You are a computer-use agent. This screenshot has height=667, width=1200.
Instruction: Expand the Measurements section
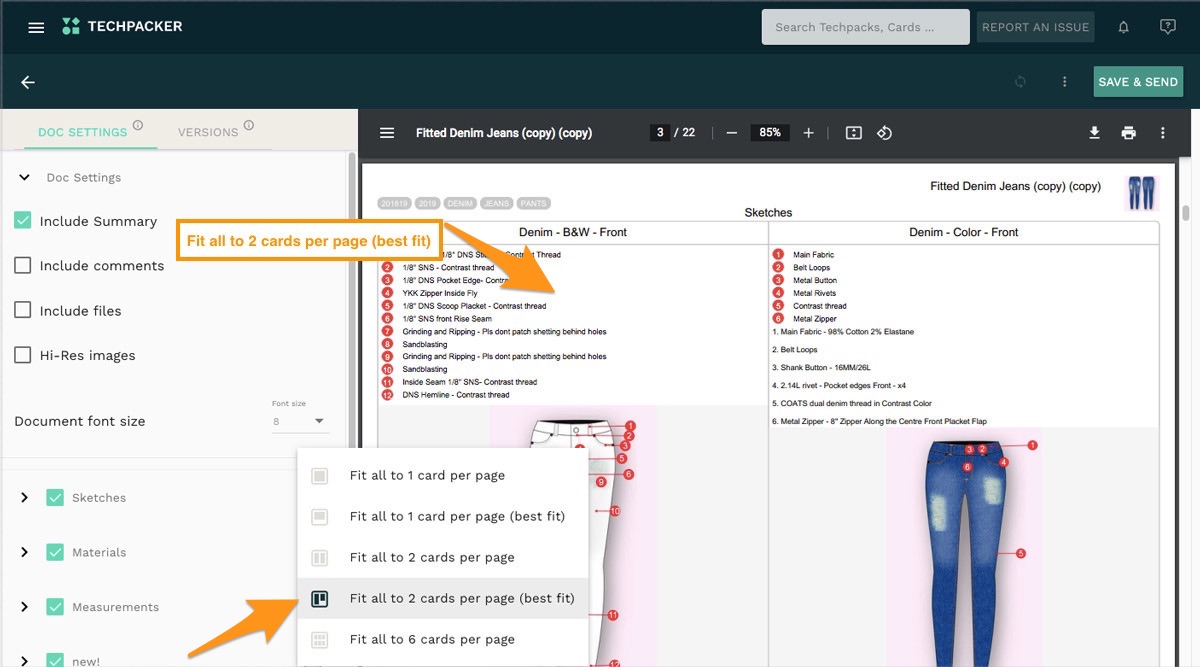(25, 607)
